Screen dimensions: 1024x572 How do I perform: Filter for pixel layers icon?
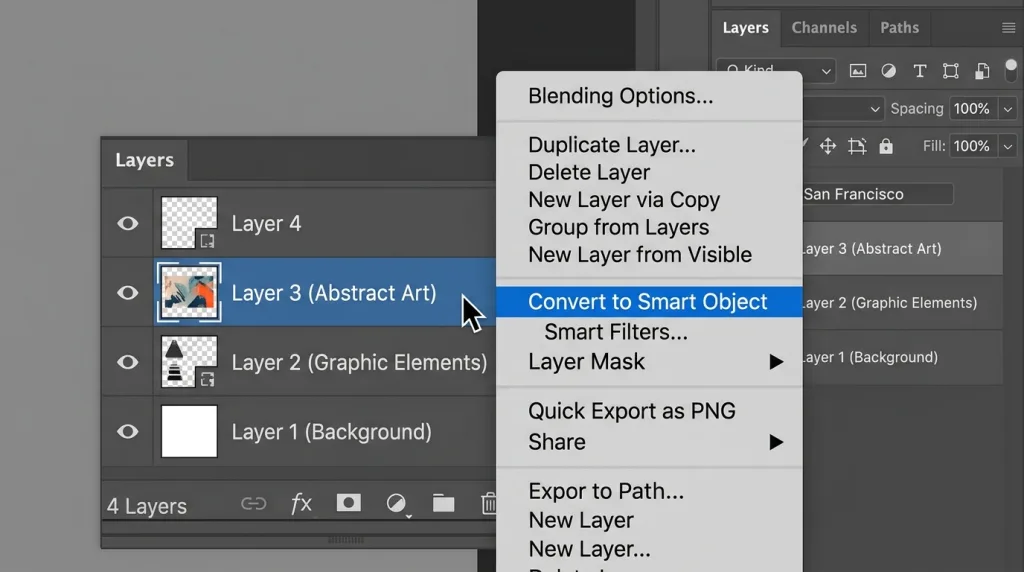[857, 71]
